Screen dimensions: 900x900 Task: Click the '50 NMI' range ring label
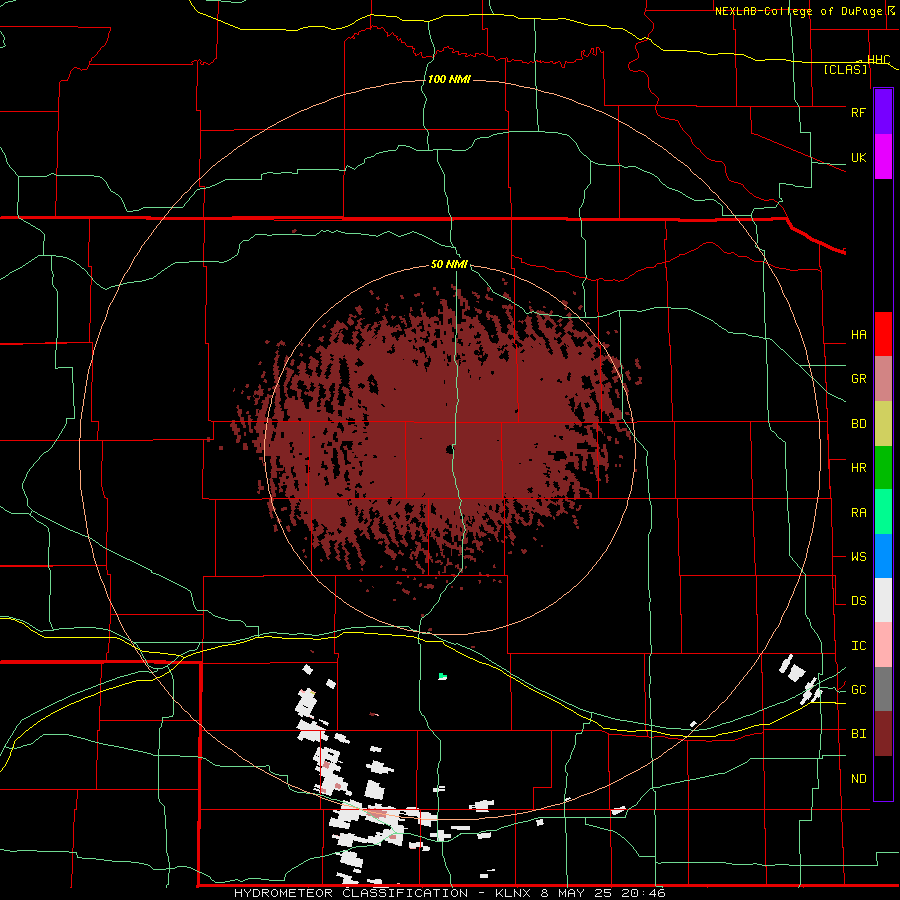tap(449, 265)
